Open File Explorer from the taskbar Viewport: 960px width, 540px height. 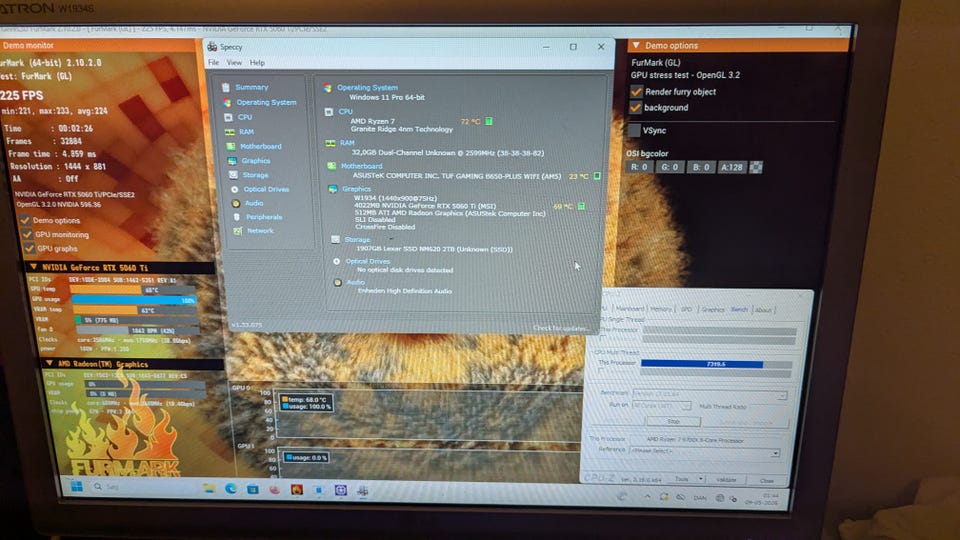click(x=209, y=488)
